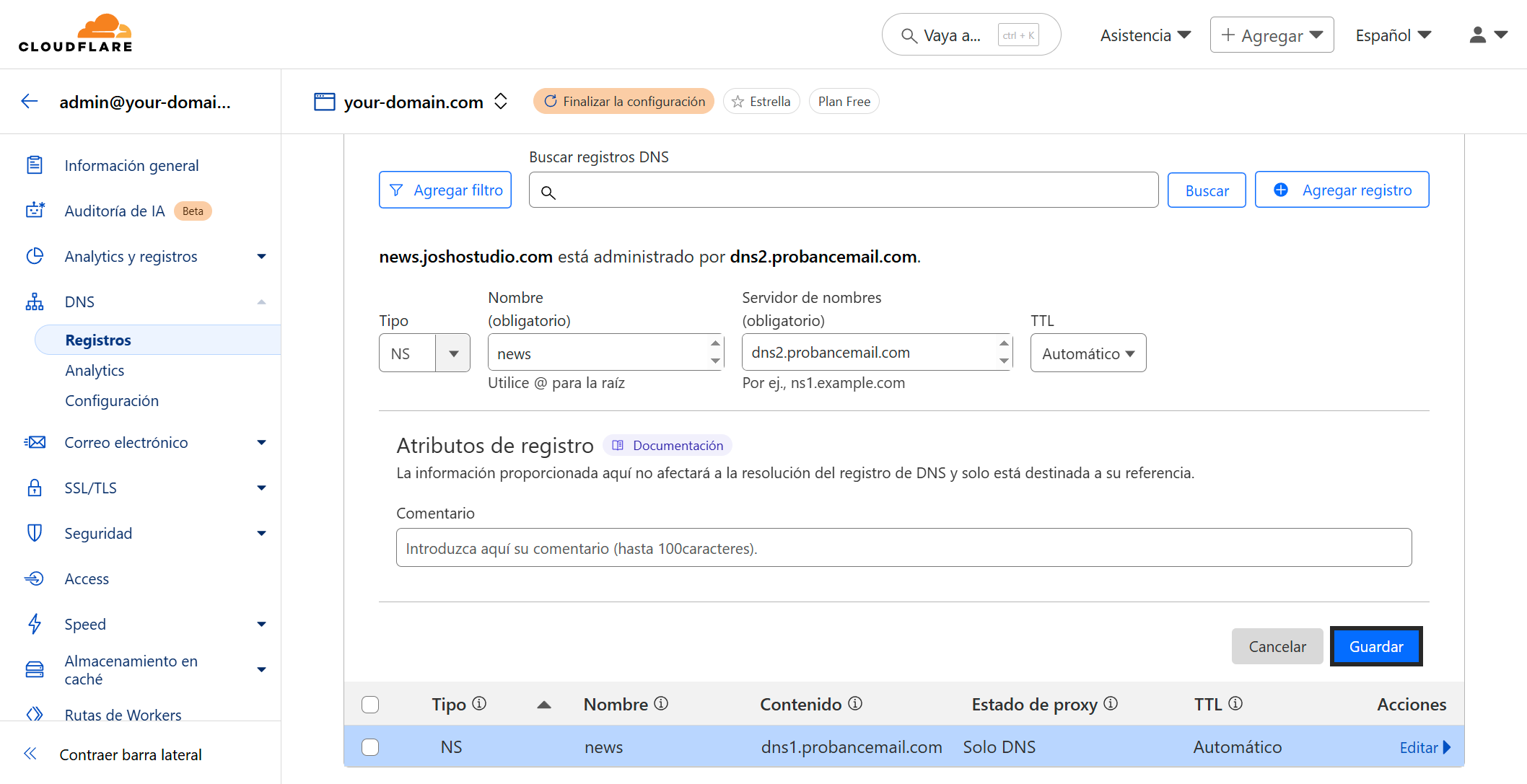Click Finalizar la configuración badge

point(624,101)
